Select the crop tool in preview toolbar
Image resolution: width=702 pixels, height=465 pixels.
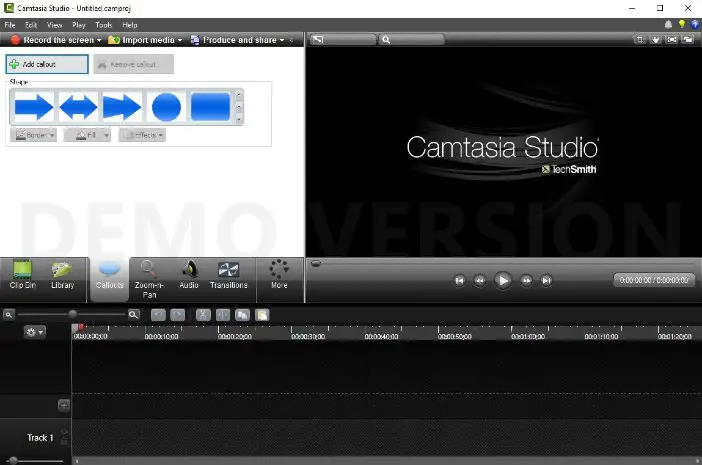coord(640,40)
